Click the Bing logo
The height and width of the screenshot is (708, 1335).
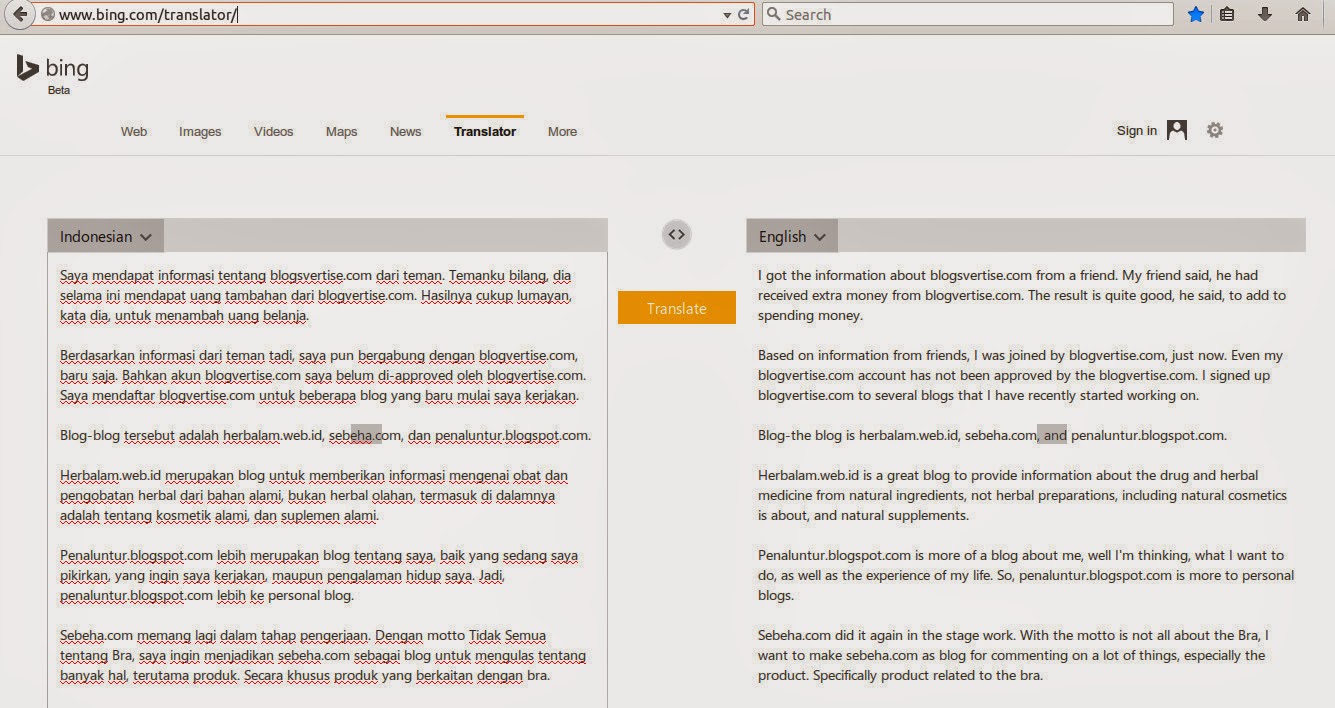tap(52, 68)
